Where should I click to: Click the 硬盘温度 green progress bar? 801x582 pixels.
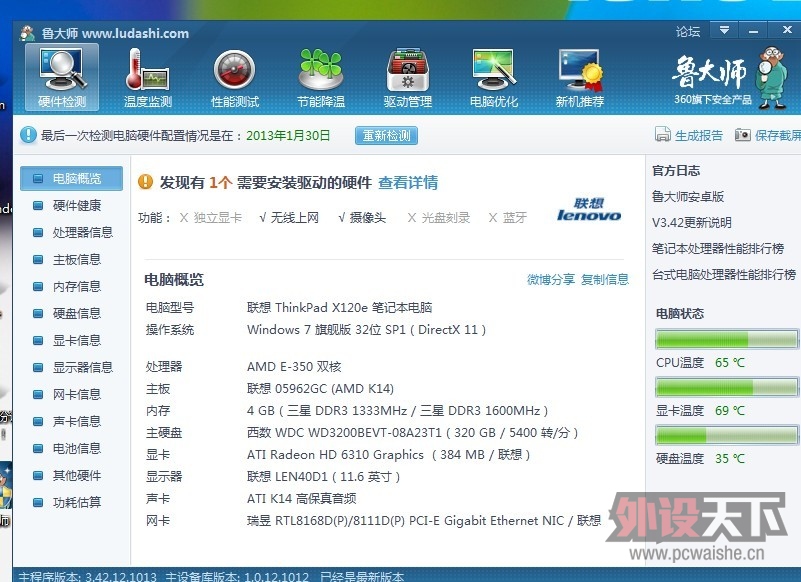pyautogui.click(x=726, y=435)
